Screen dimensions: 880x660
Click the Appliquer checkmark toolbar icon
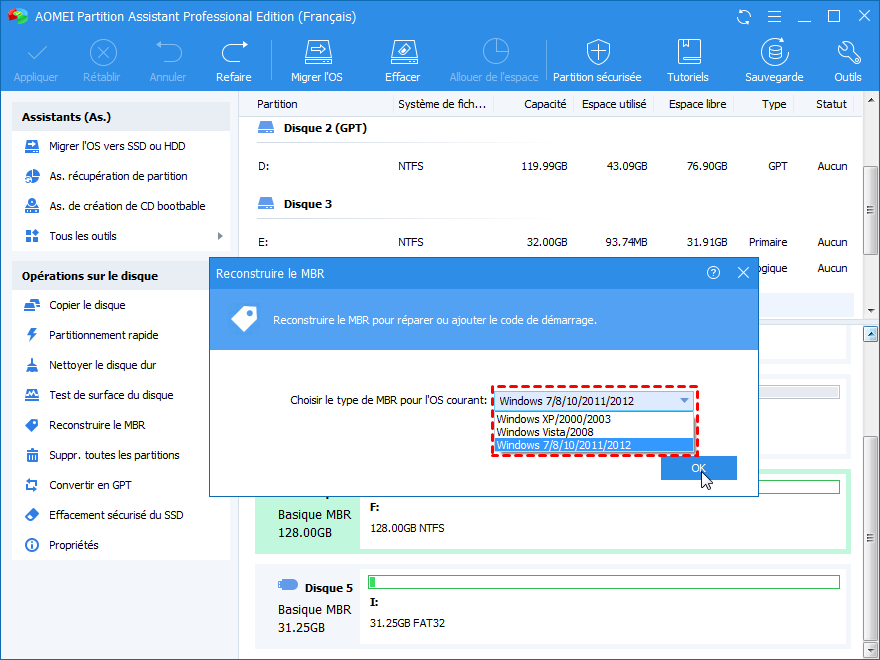point(36,54)
